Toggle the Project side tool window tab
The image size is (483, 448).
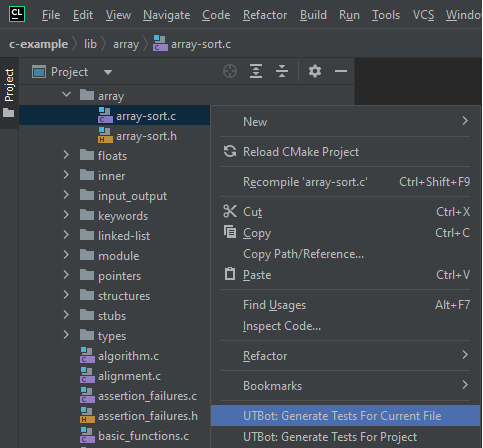(9, 93)
